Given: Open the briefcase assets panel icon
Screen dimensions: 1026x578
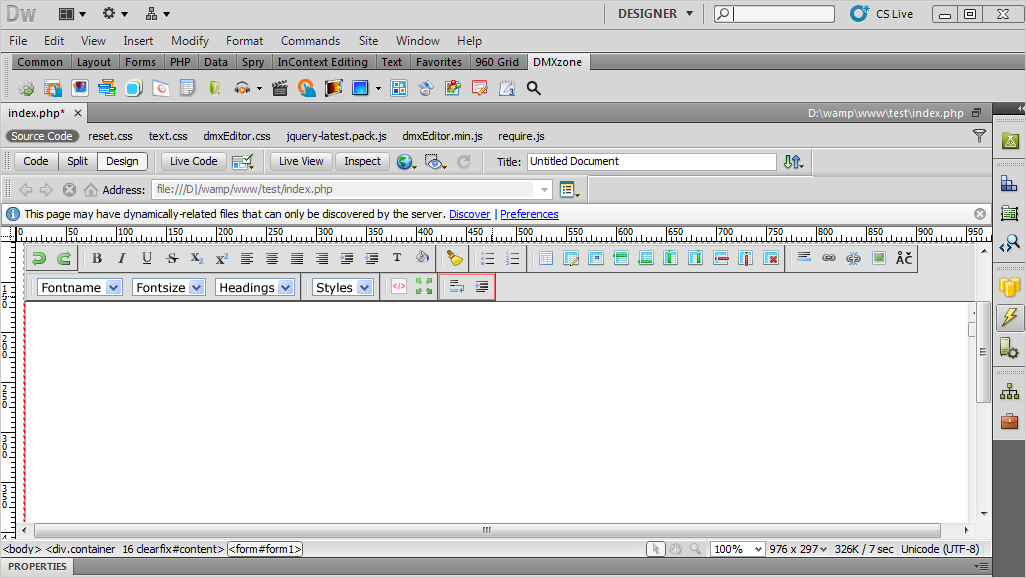Looking at the screenshot, I should 1010,420.
